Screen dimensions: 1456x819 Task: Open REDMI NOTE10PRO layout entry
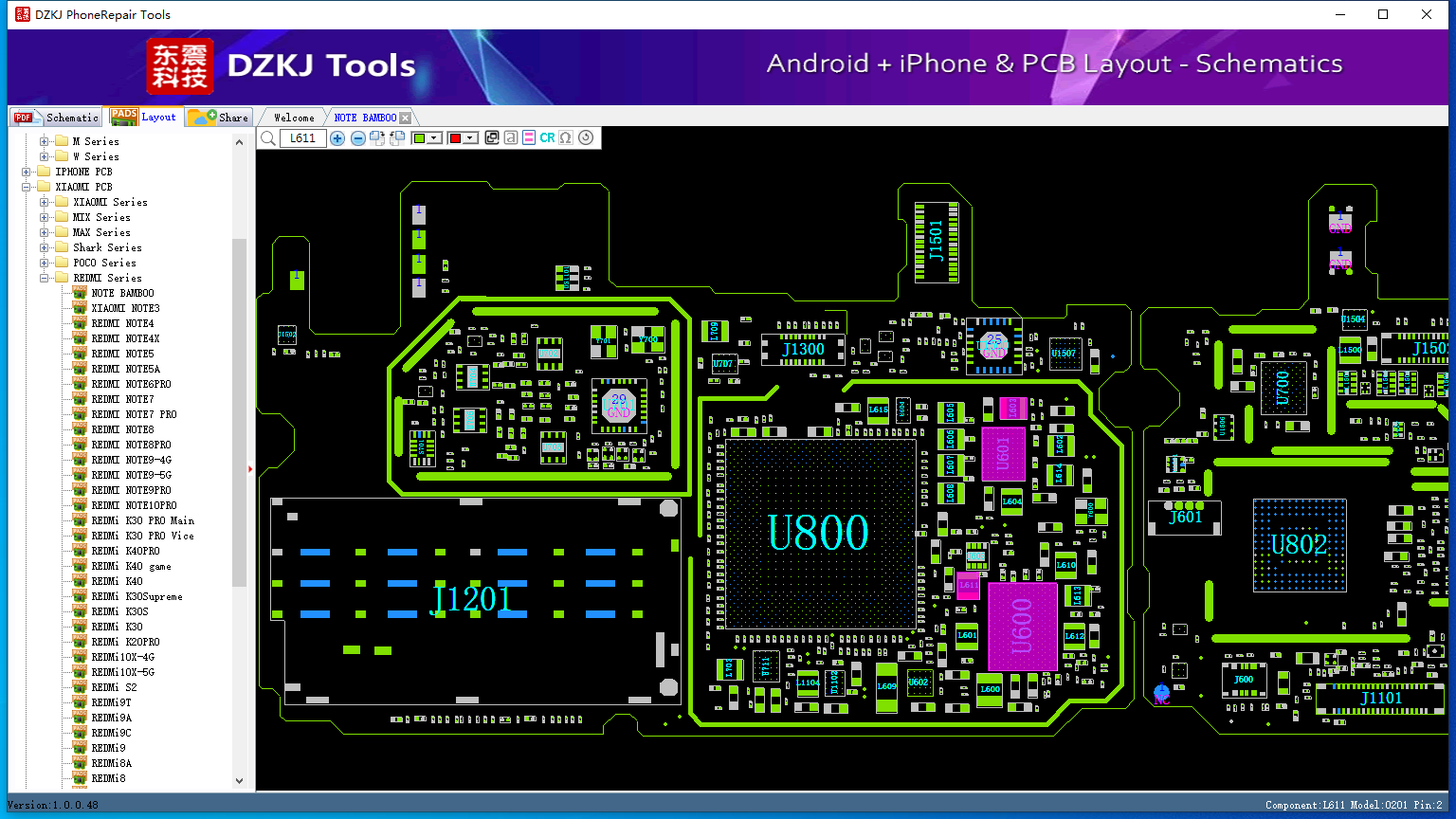134,505
